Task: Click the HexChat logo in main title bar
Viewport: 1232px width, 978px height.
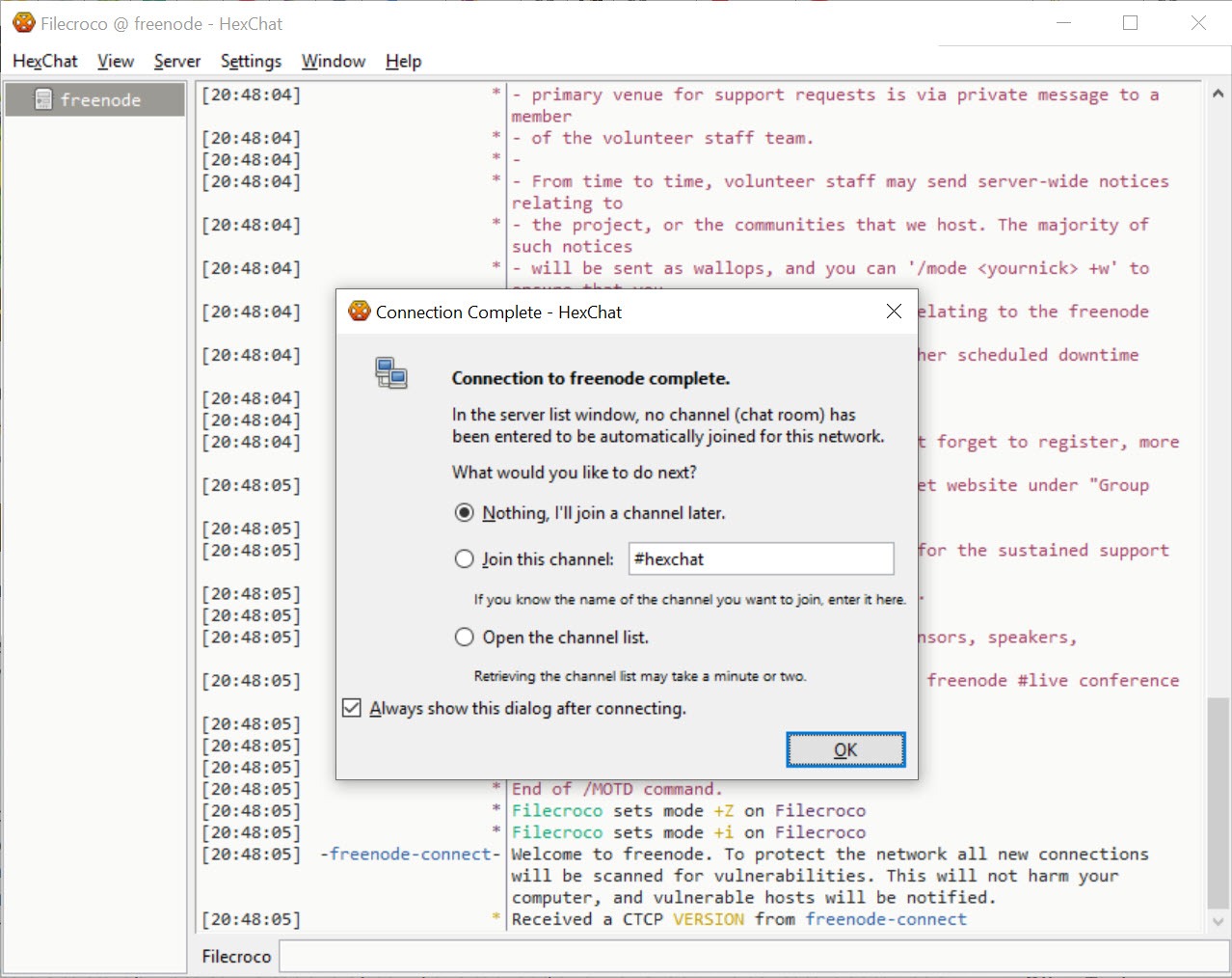Action: click(x=24, y=23)
